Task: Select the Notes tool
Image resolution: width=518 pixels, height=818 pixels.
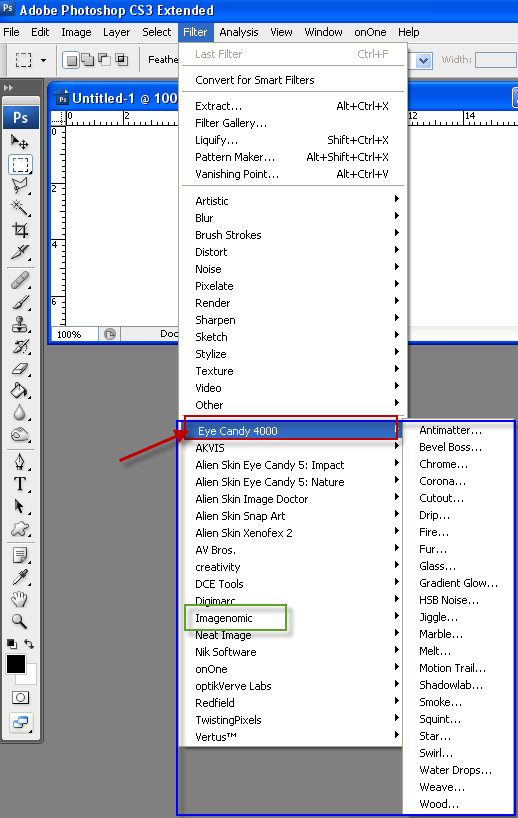Action: point(20,556)
